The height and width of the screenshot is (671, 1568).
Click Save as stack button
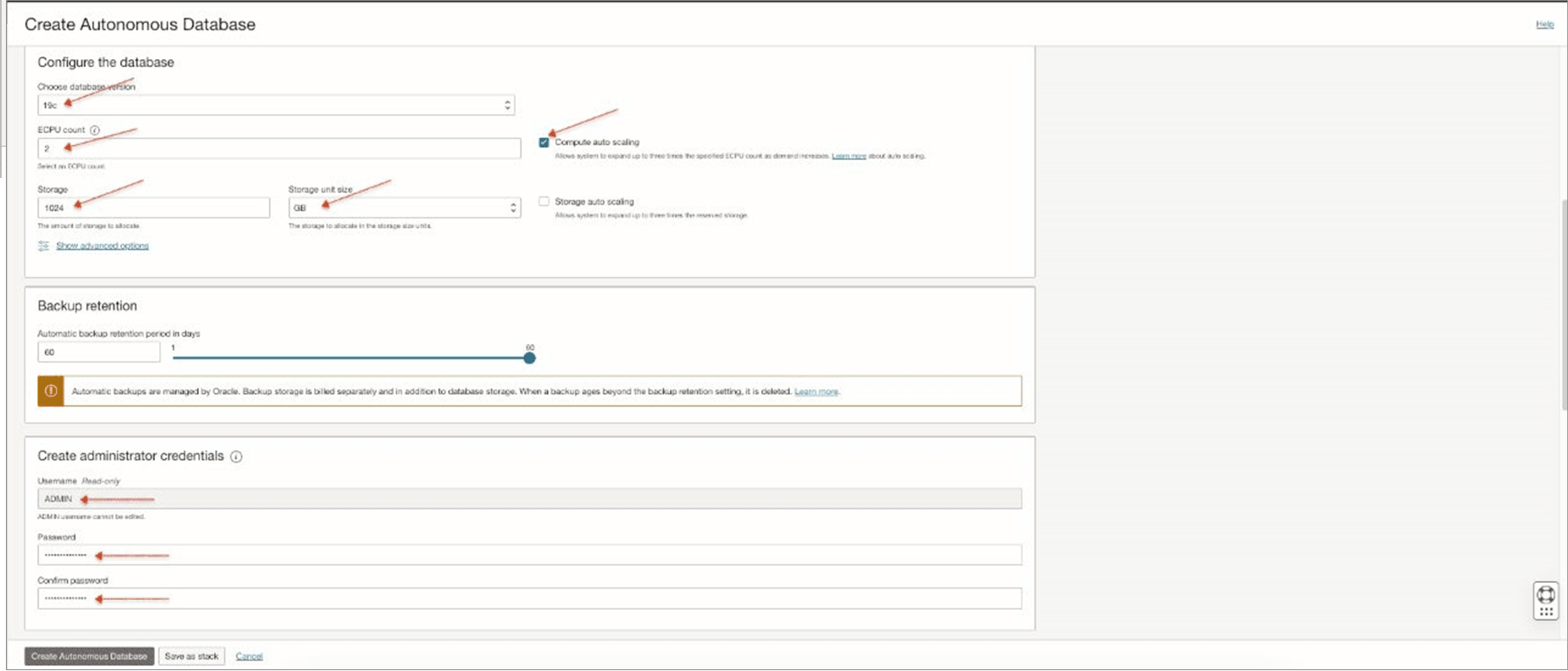click(x=191, y=656)
